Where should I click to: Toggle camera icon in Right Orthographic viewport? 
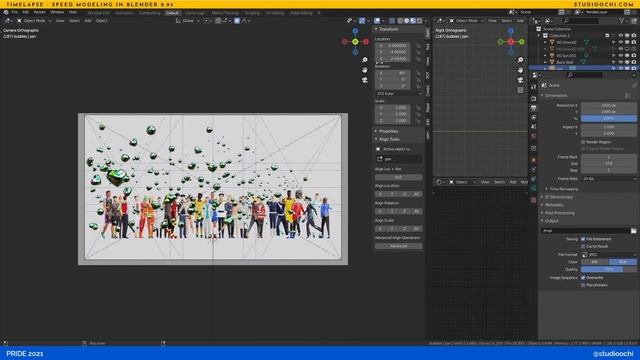point(520,80)
